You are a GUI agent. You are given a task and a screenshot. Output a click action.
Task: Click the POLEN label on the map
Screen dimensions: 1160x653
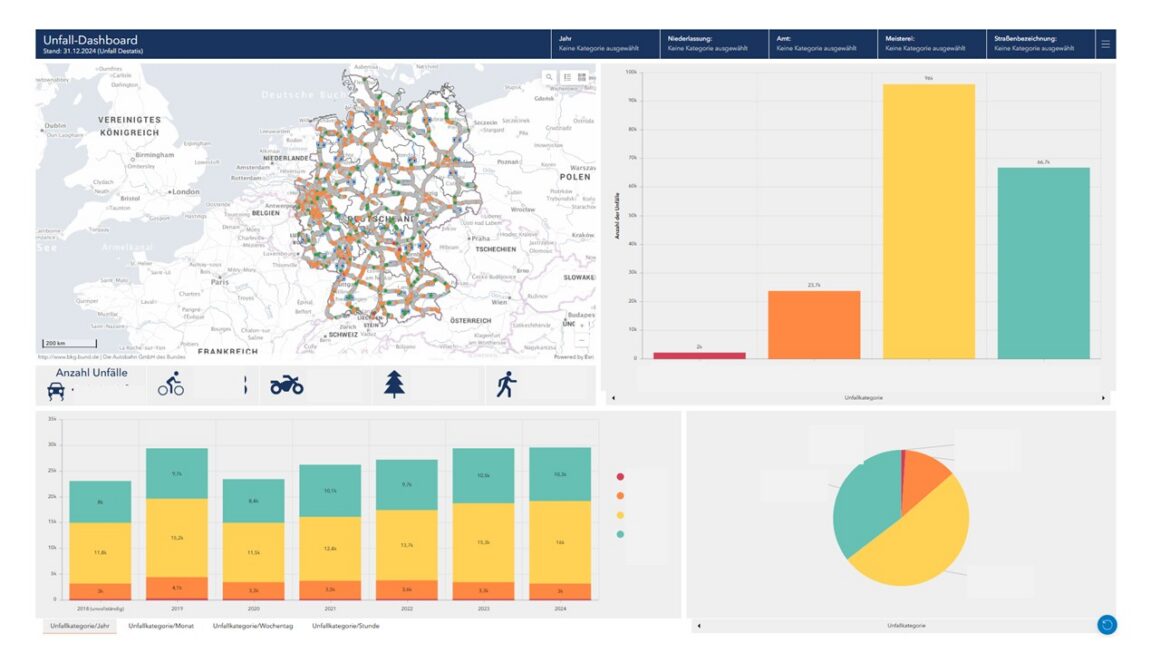point(575,177)
